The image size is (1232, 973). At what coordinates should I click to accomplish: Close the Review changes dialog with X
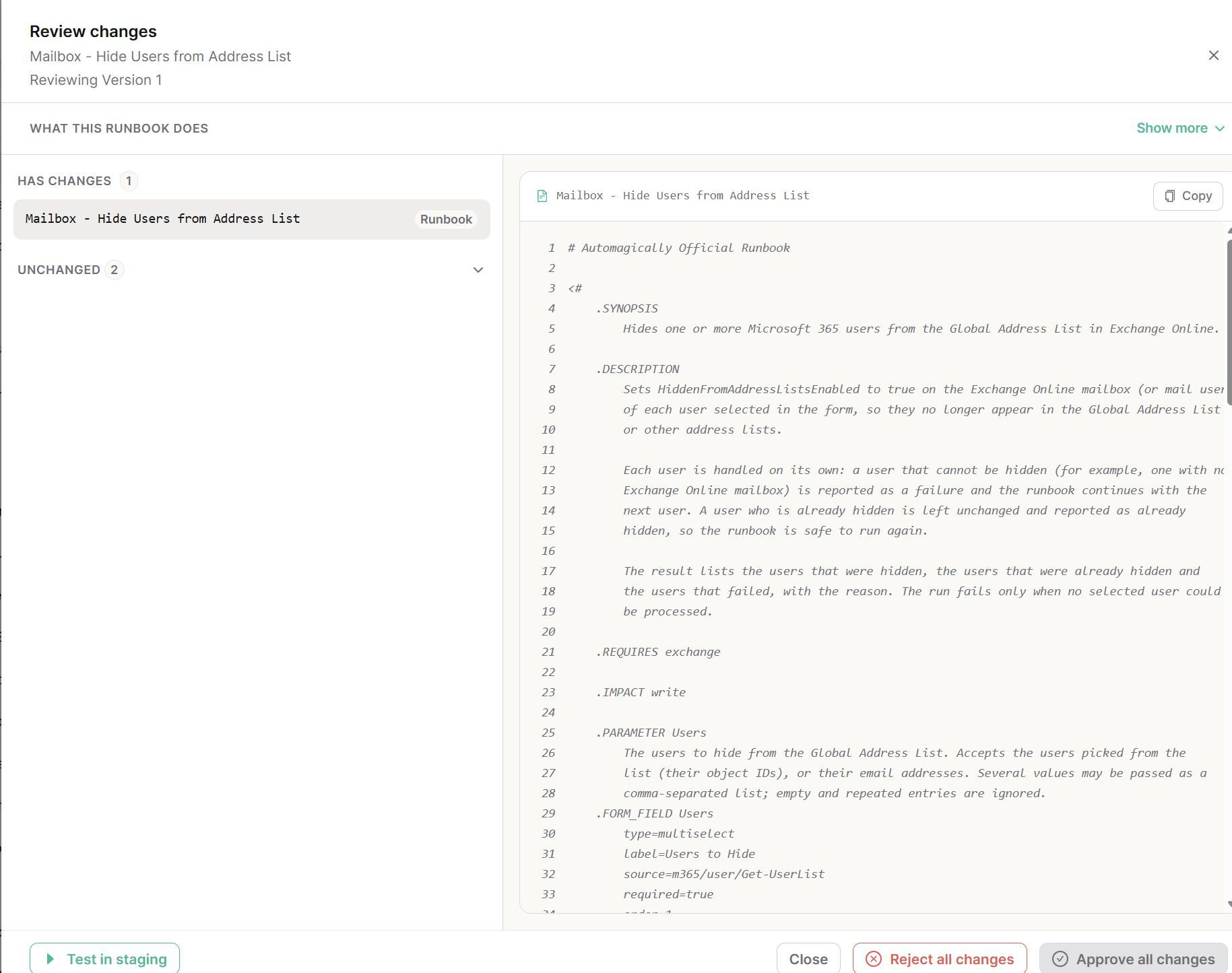tap(1213, 55)
